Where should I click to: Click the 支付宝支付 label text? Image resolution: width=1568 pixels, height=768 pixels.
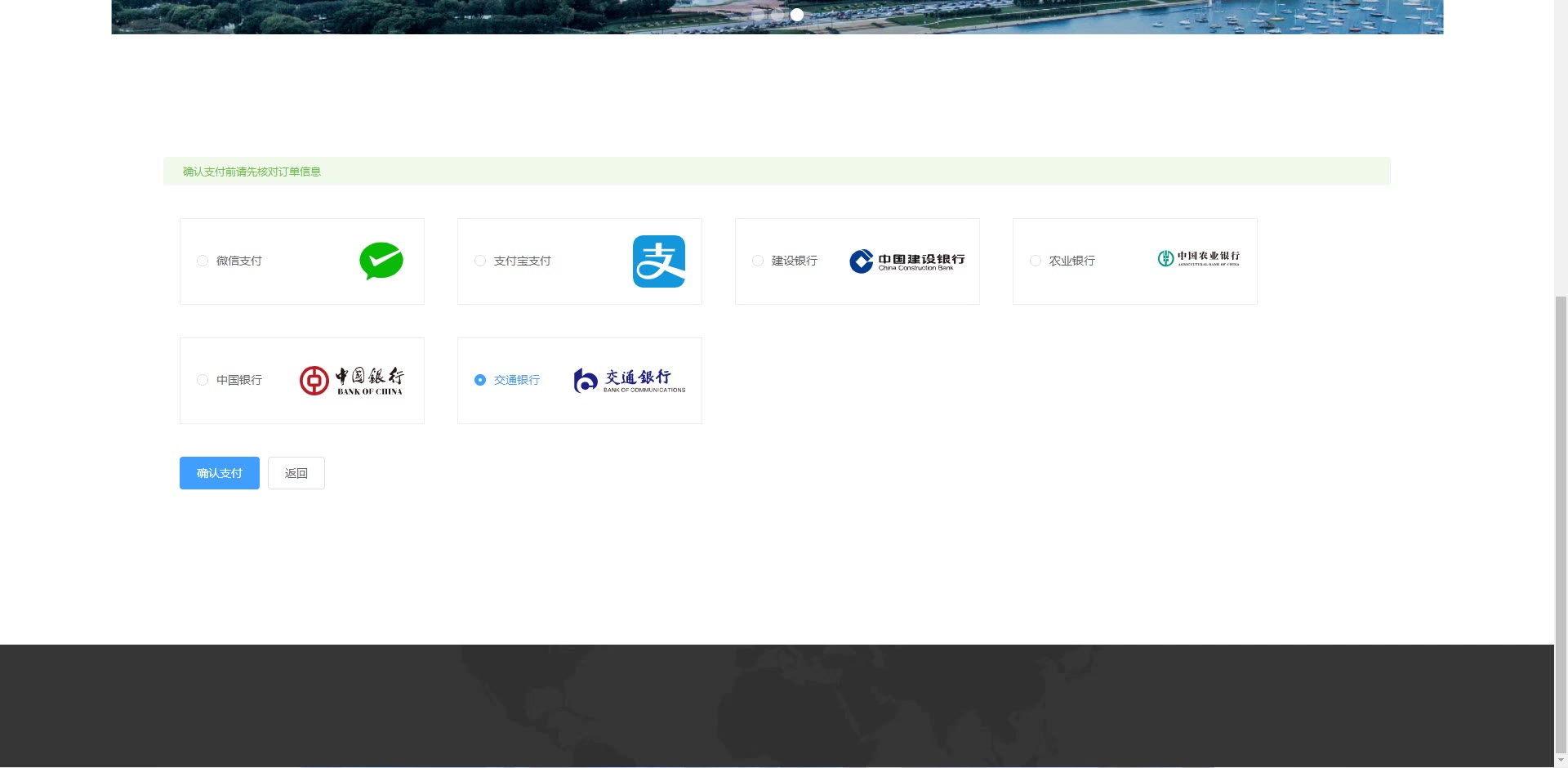[x=523, y=261]
